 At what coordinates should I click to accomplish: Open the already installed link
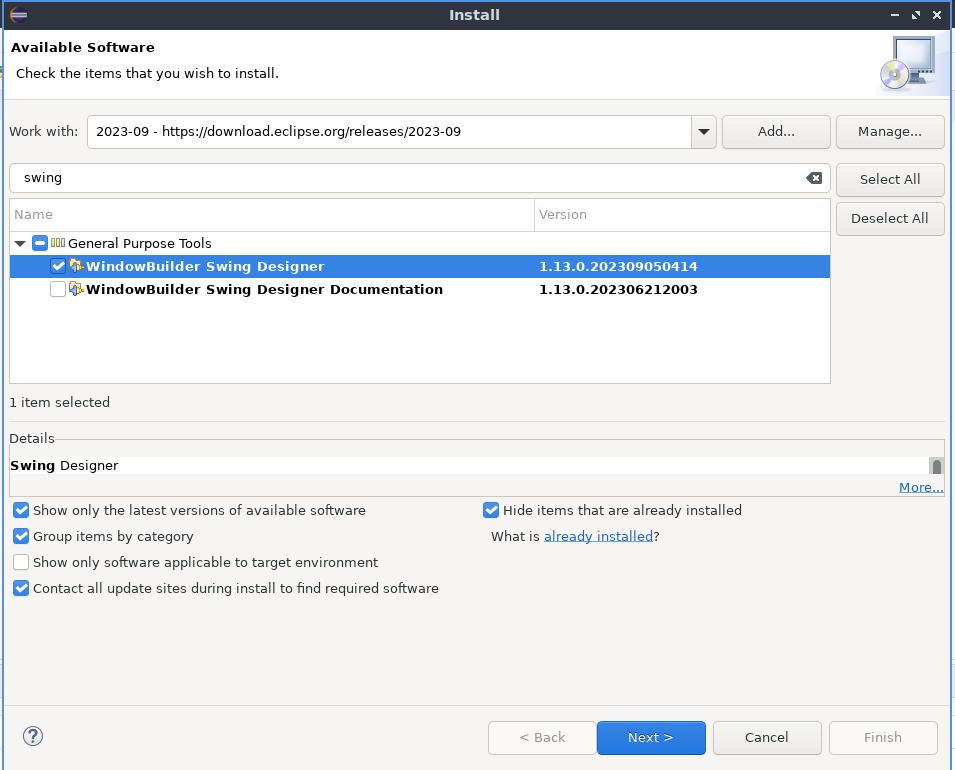(x=598, y=536)
